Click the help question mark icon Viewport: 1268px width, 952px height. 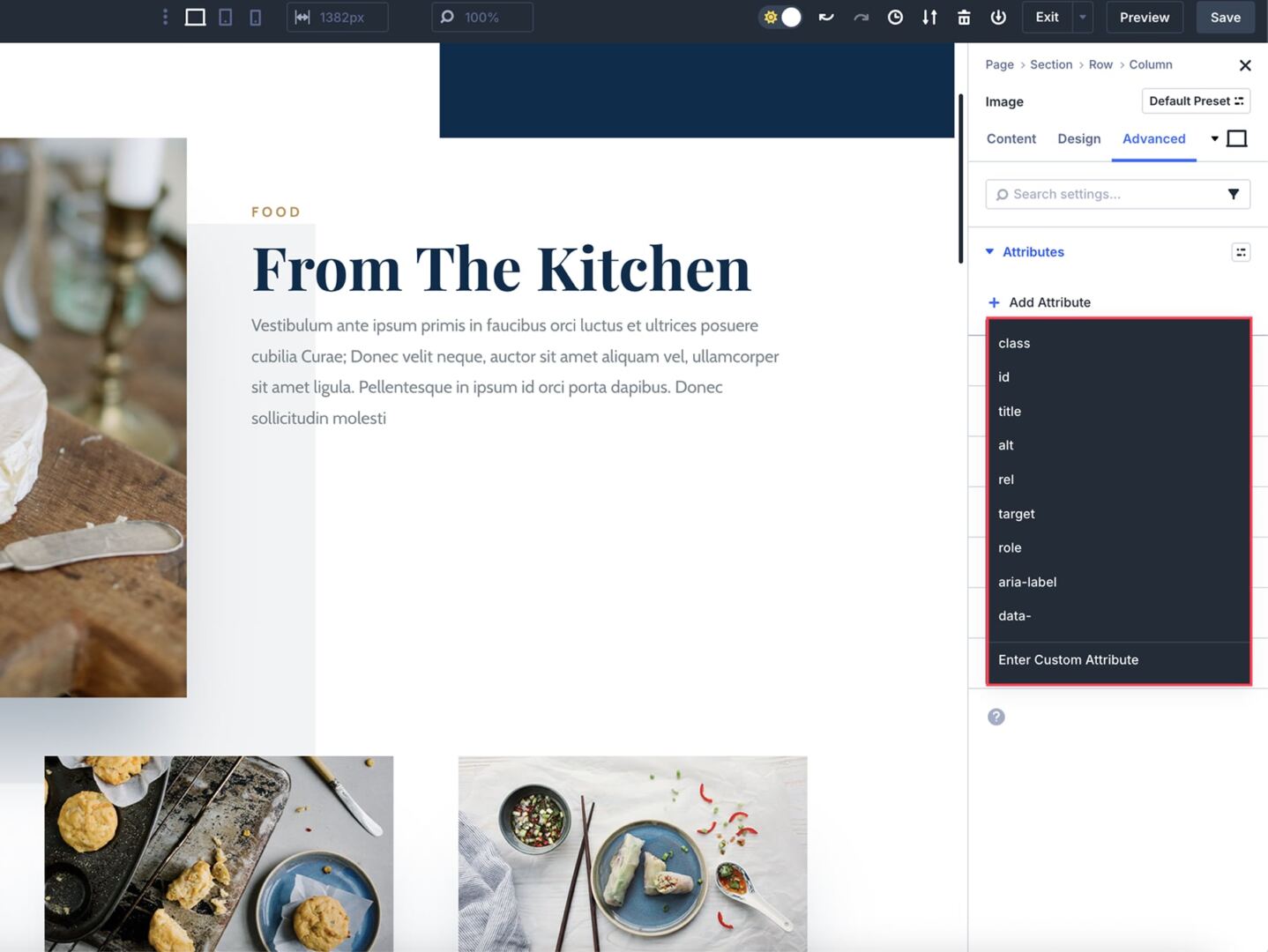click(x=996, y=717)
